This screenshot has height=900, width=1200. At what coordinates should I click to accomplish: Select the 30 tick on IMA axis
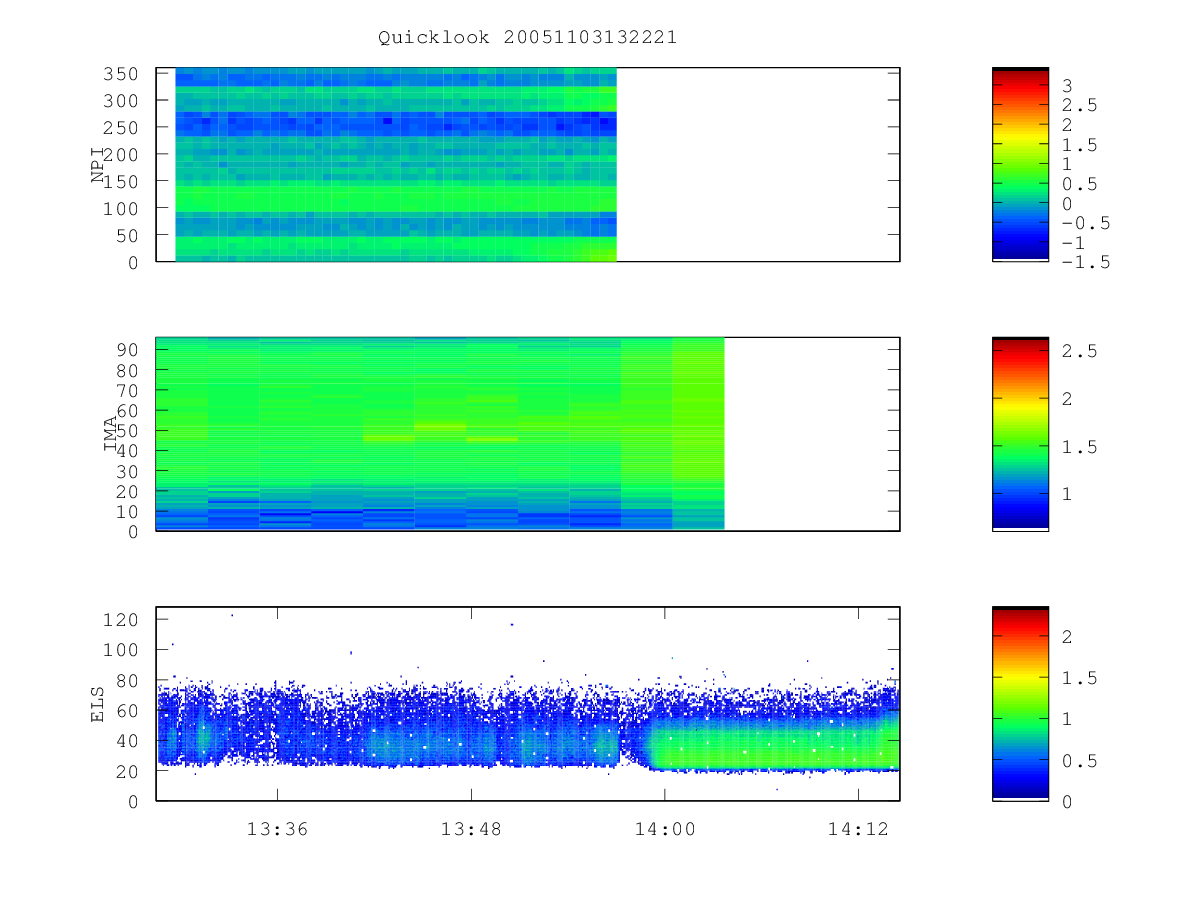pyautogui.click(x=129, y=471)
